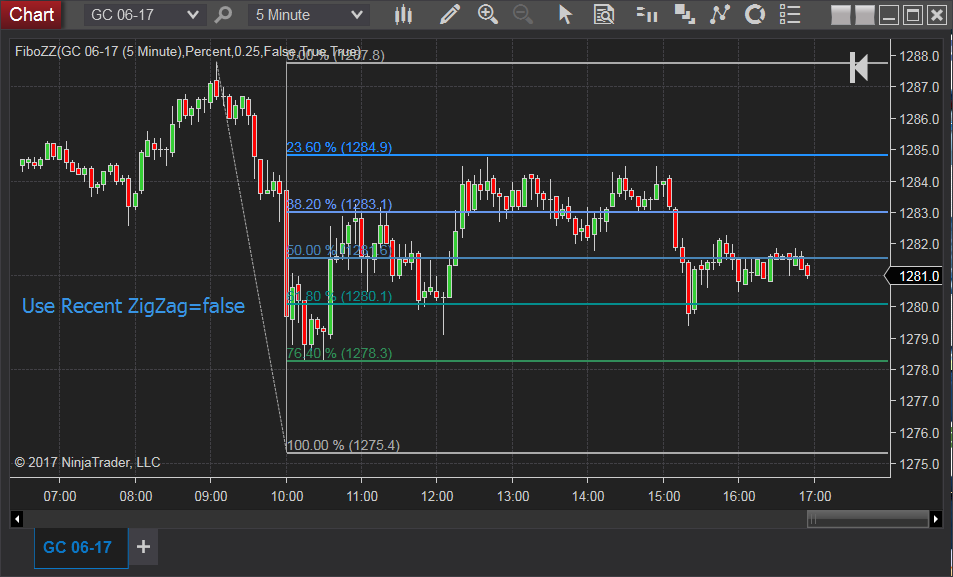Open the drawing tools pencil menu

[449, 15]
